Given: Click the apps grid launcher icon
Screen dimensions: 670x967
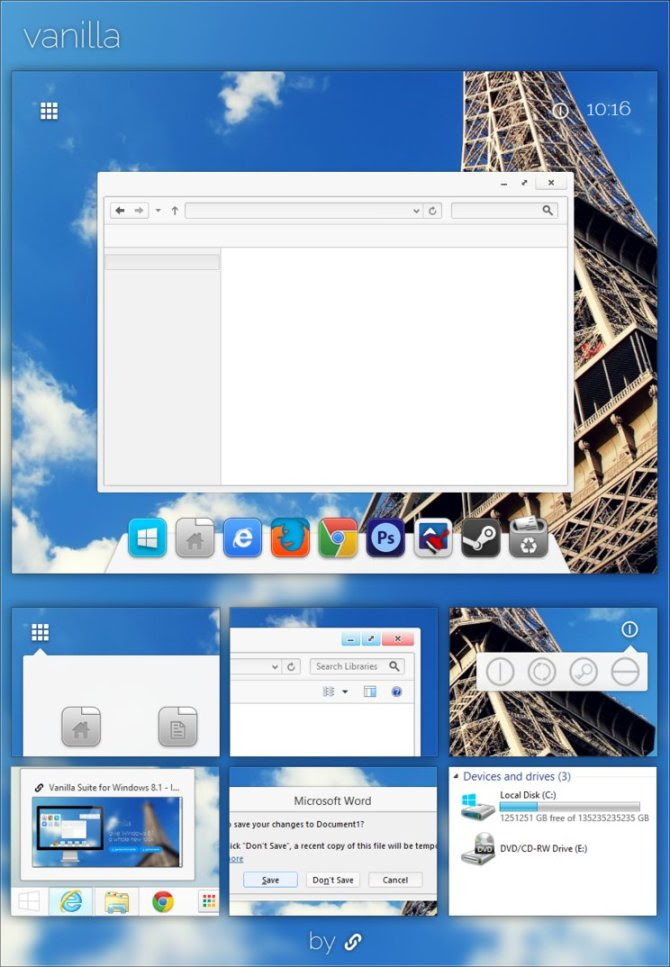Looking at the screenshot, I should point(49,111).
